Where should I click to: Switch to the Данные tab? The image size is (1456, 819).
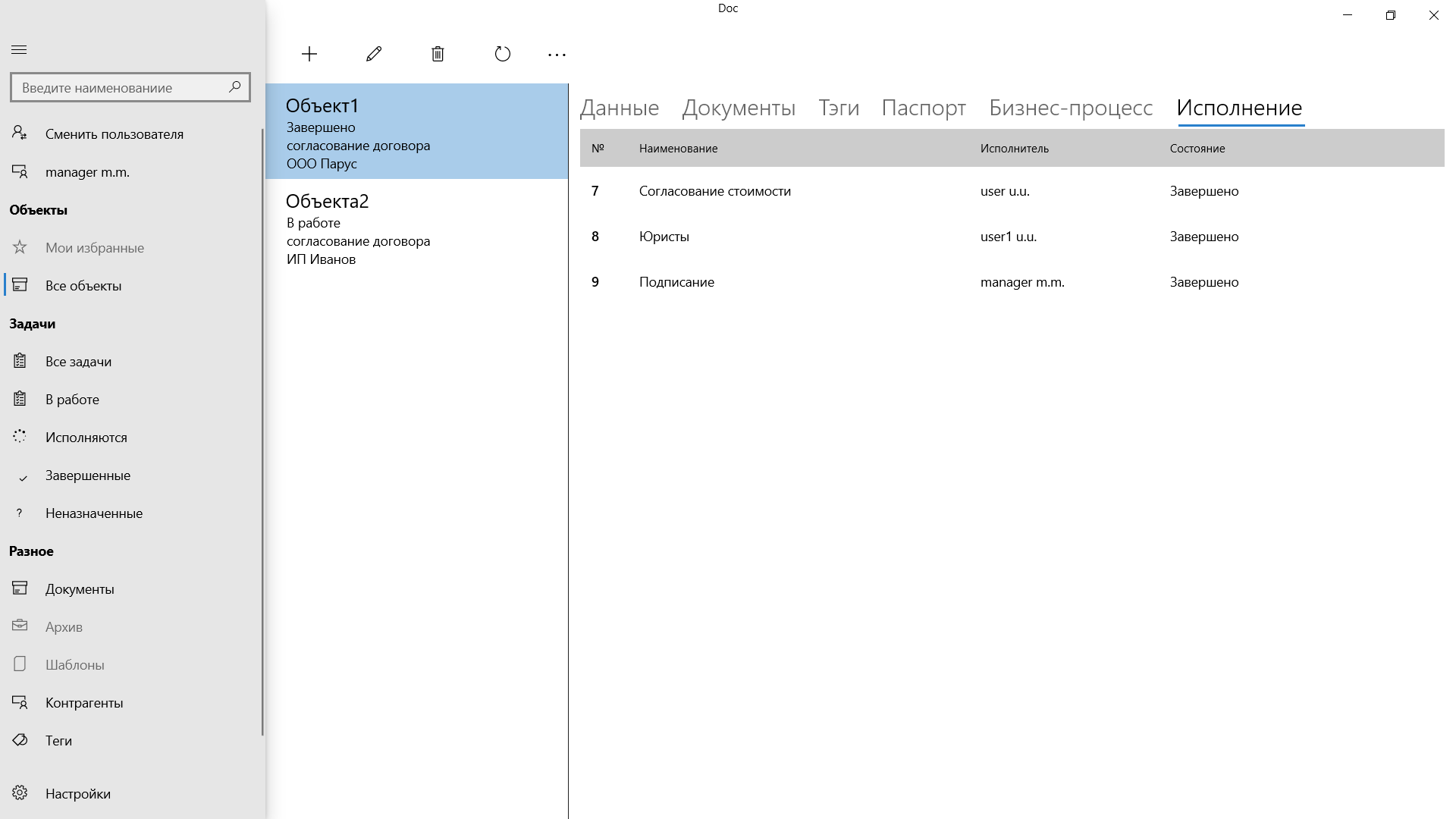click(x=618, y=108)
